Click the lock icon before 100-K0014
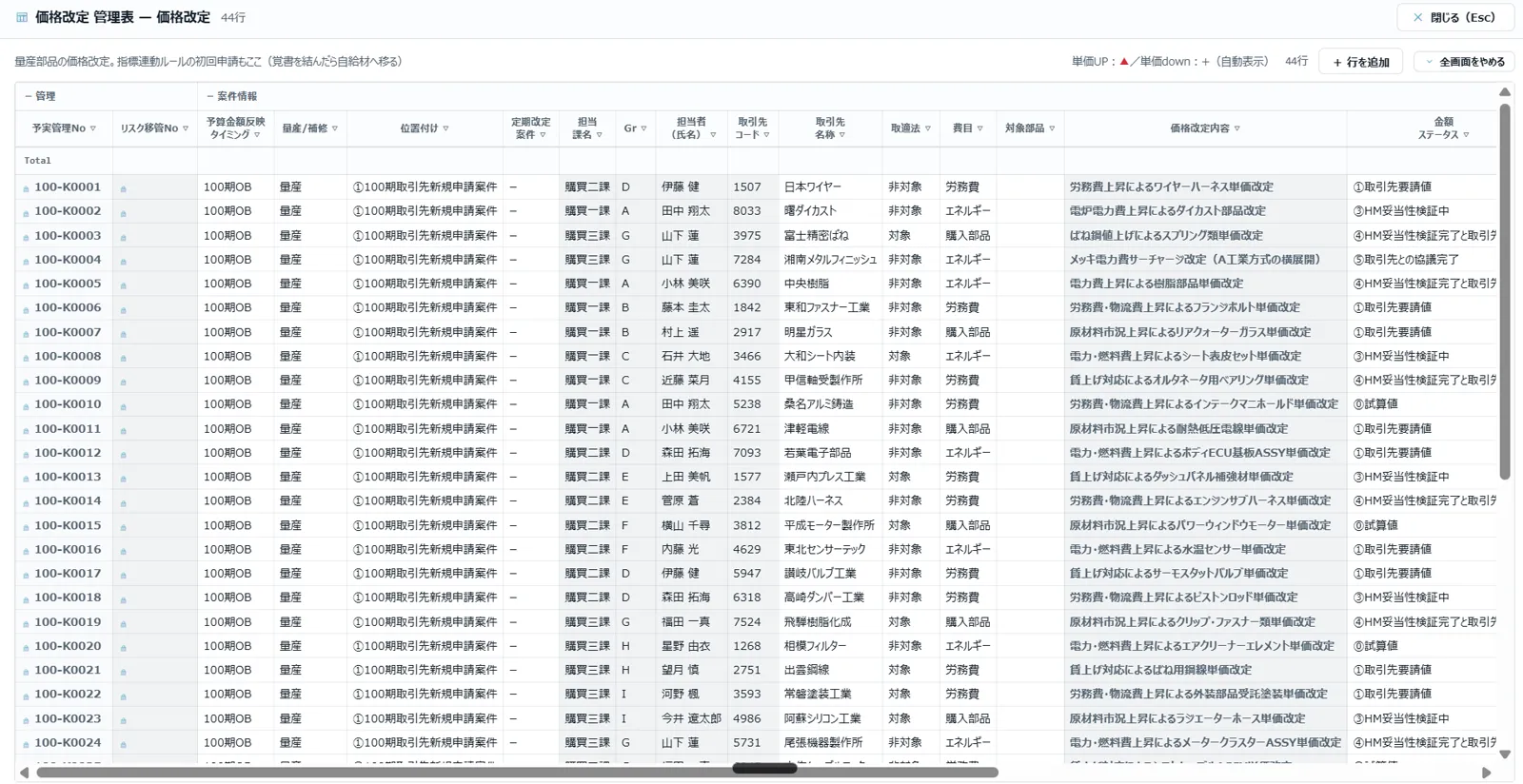1523x784 pixels. coord(26,502)
